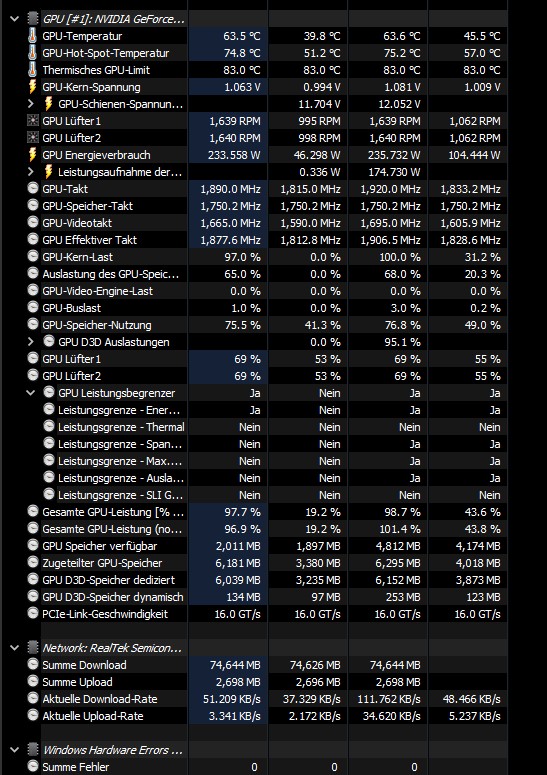This screenshot has width=547, height=775.
Task: Expand the Leistungsaufnahme der row
Action: 31,172
